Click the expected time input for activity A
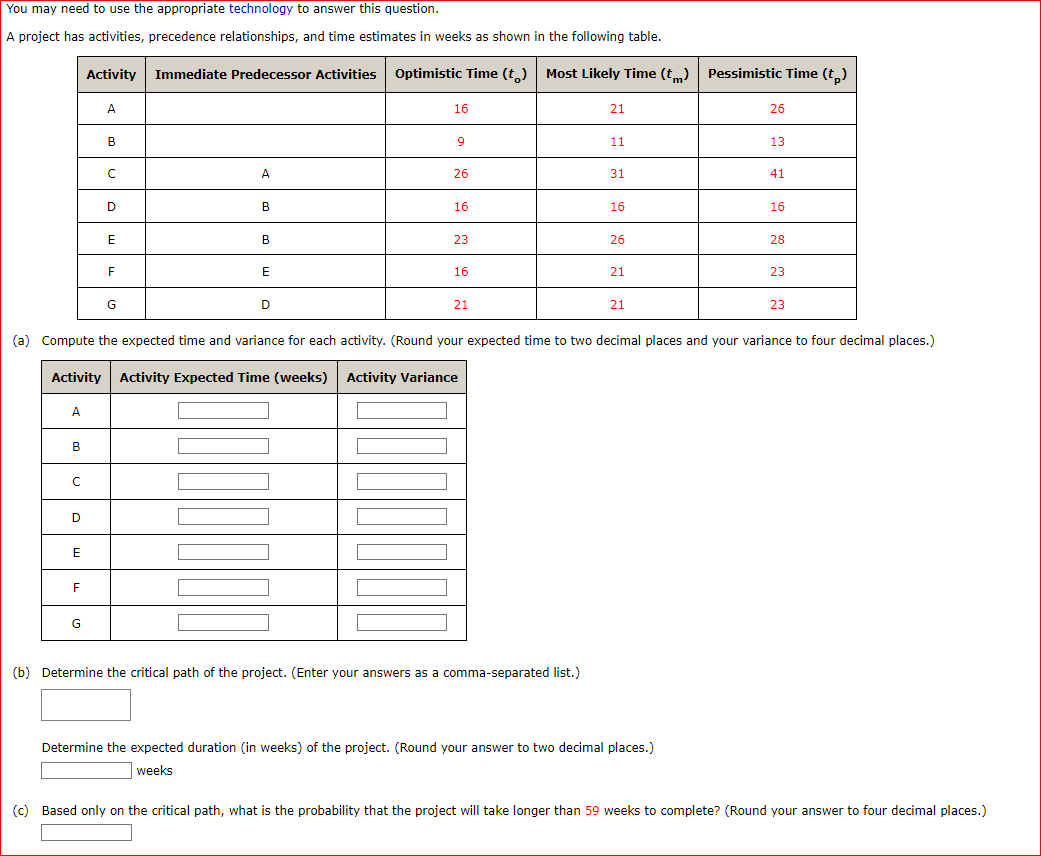Image resolution: width=1041 pixels, height=856 pixels. 223,410
